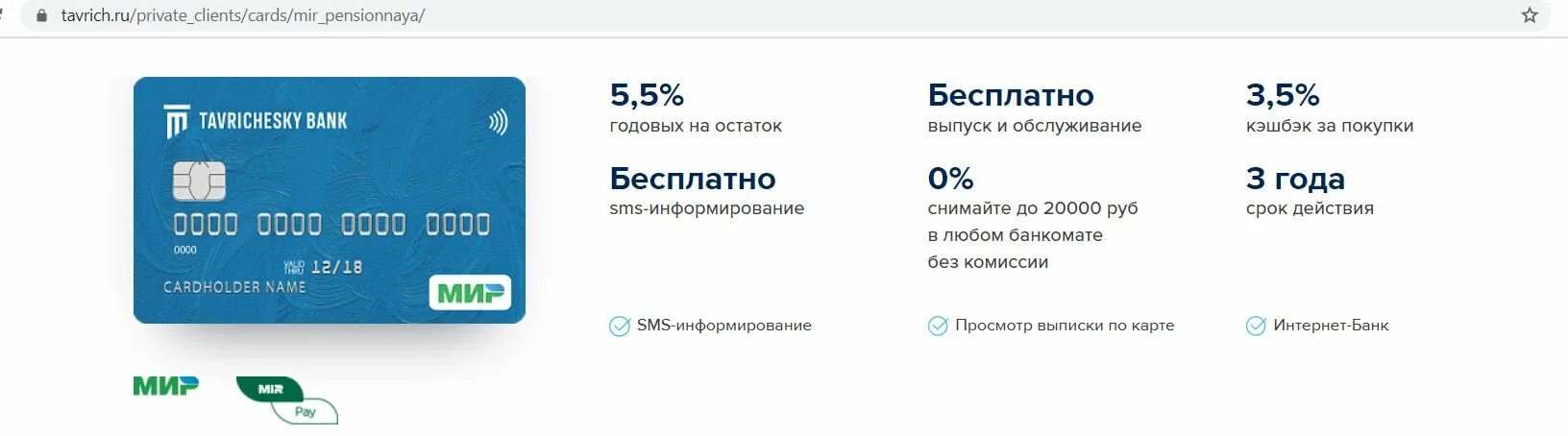Click the chip on the bank card
Image resolution: width=1568 pixels, height=436 pixels.
tap(199, 181)
